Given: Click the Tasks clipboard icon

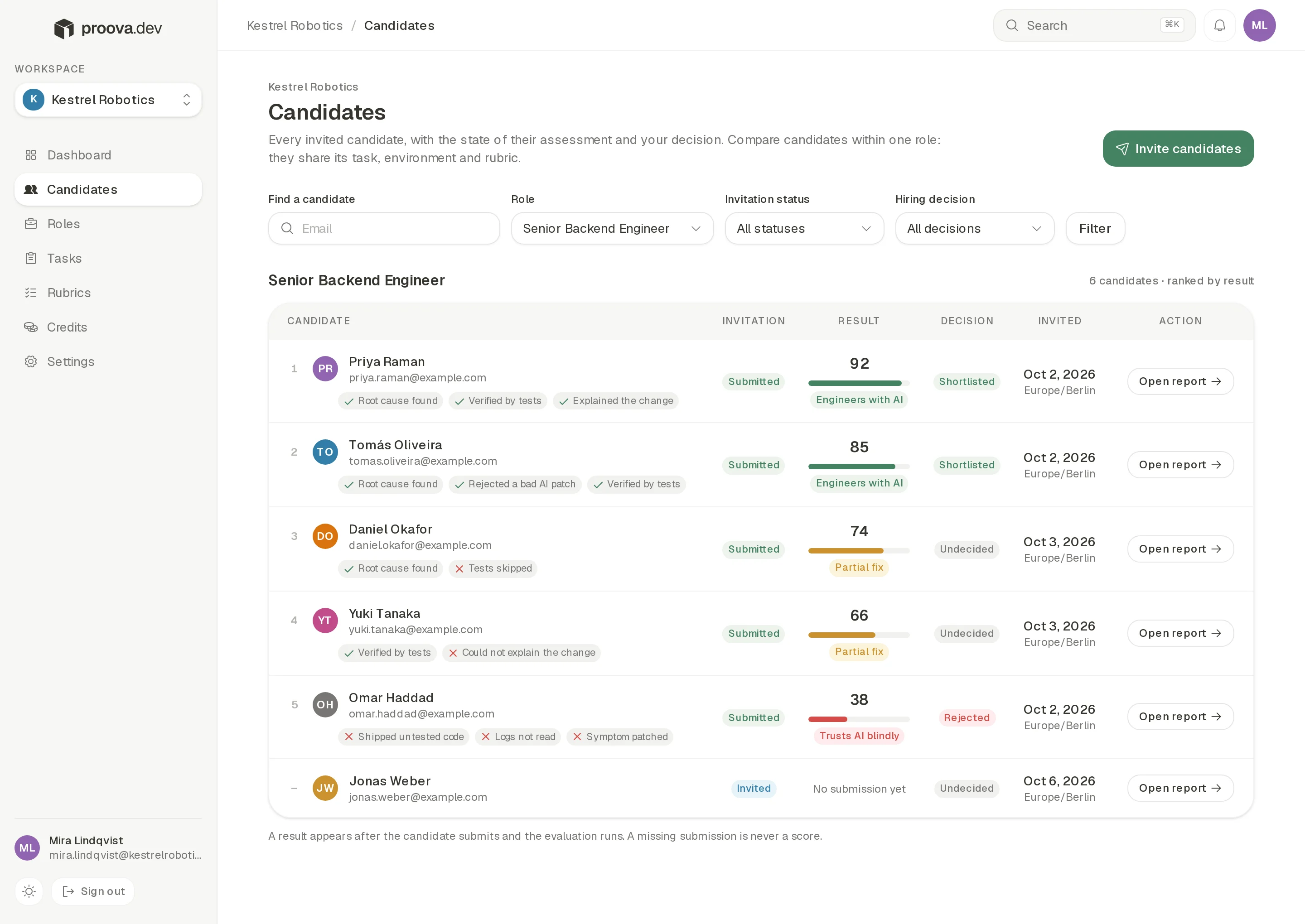Looking at the screenshot, I should pos(31,258).
